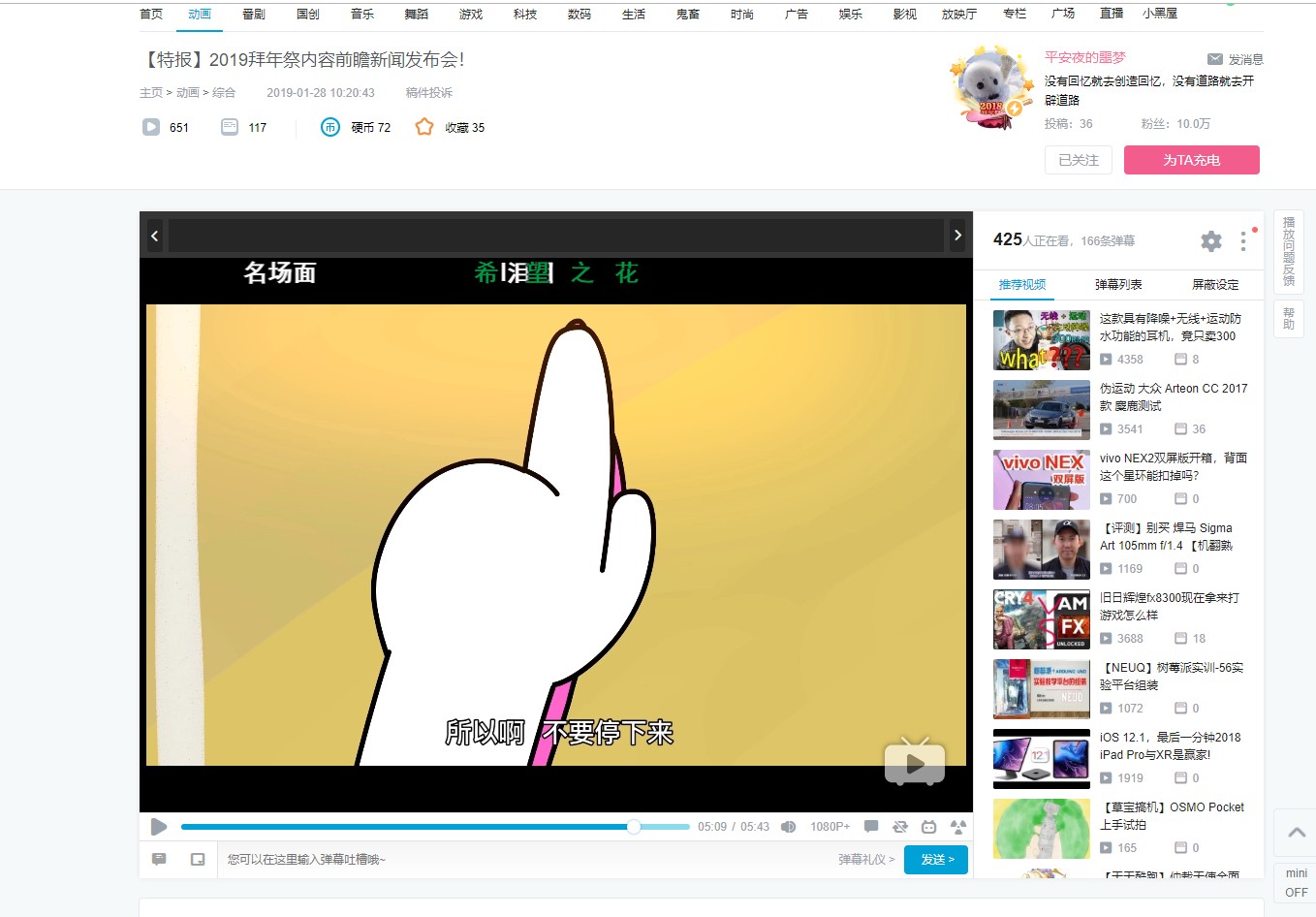Image resolution: width=1316 pixels, height=917 pixels.
Task: Open the three-dot more options menu
Action: click(x=1243, y=240)
